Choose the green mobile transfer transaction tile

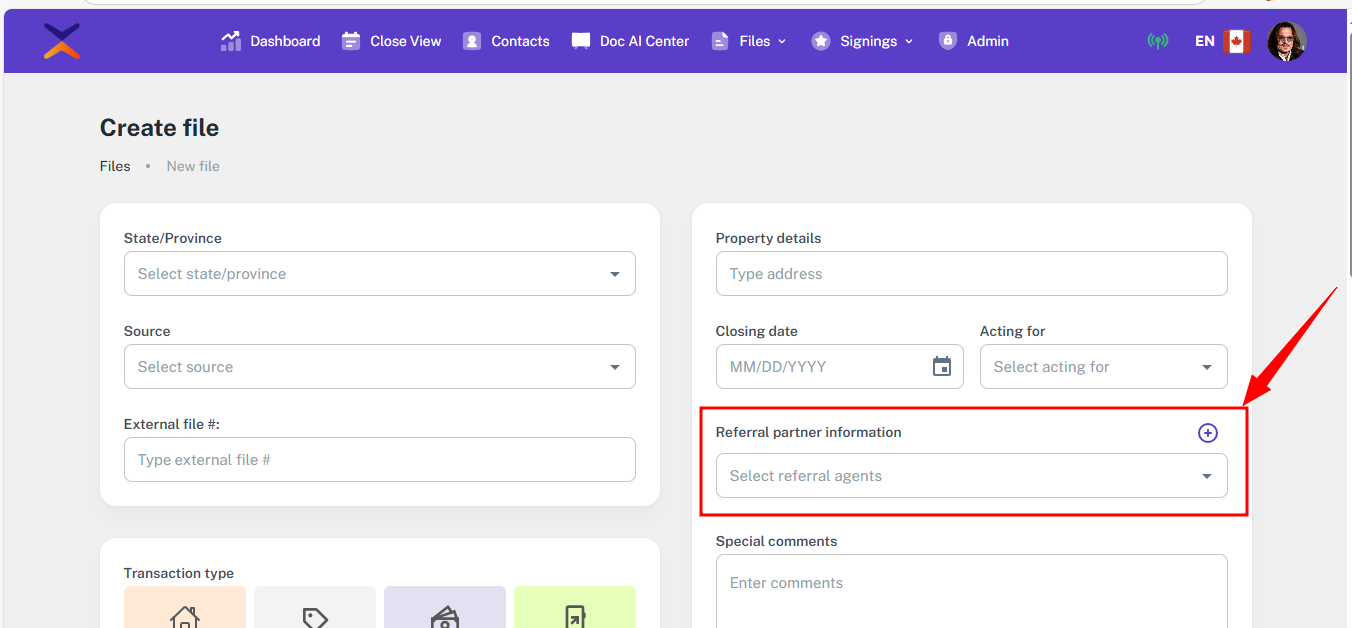[574, 612]
